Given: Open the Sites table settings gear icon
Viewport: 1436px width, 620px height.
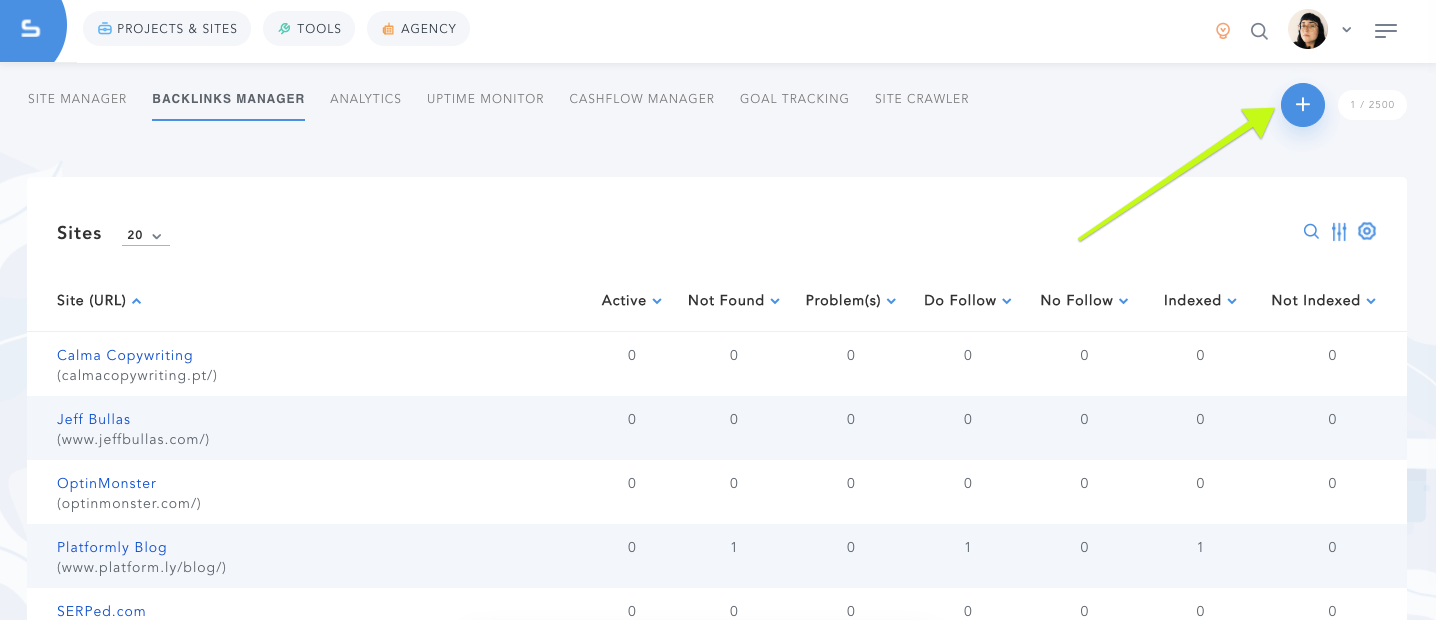Looking at the screenshot, I should (1367, 231).
